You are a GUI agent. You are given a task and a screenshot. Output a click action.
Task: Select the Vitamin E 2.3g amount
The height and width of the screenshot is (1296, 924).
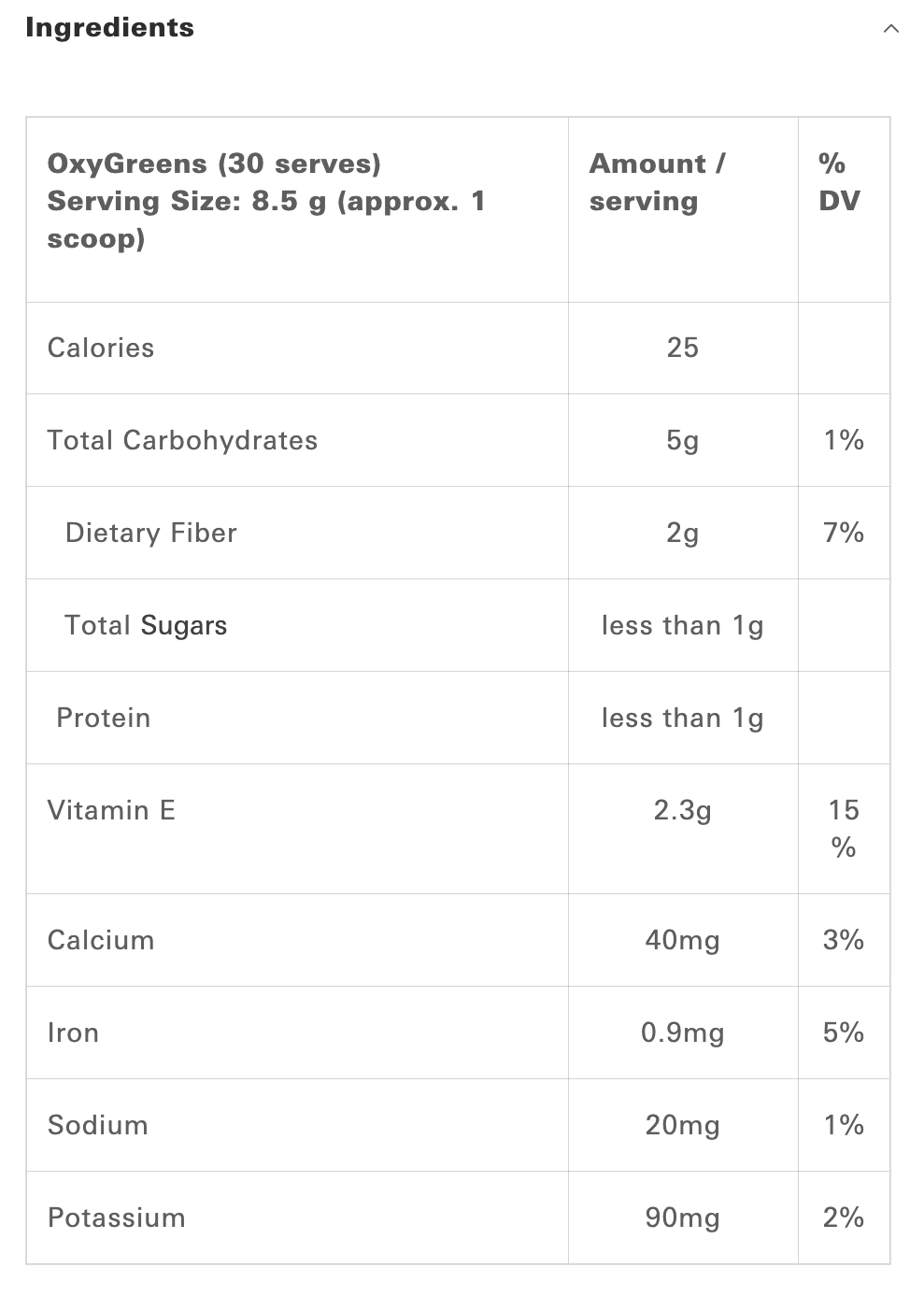(x=682, y=810)
